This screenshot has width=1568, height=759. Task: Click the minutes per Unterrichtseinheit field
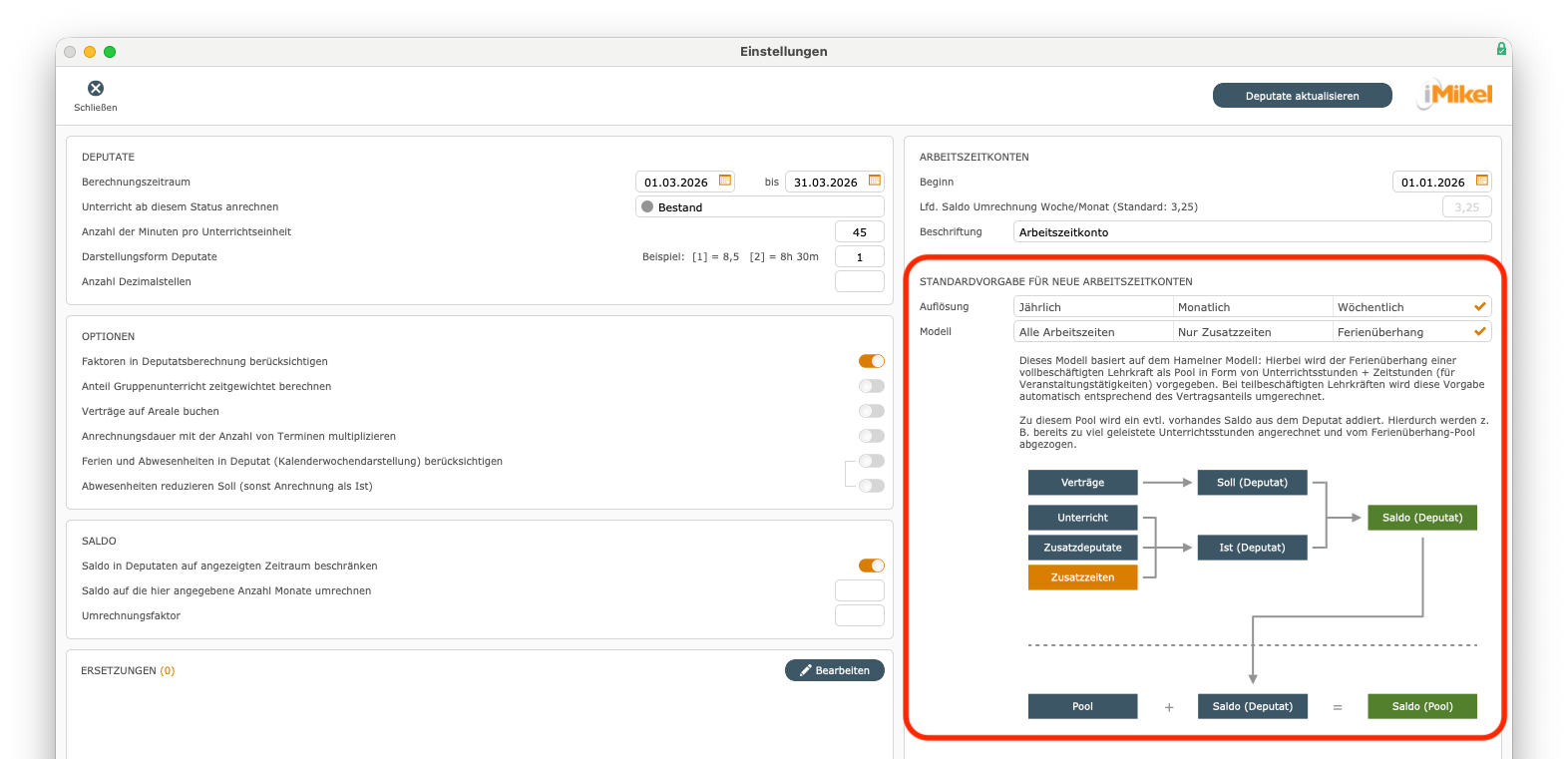(859, 231)
